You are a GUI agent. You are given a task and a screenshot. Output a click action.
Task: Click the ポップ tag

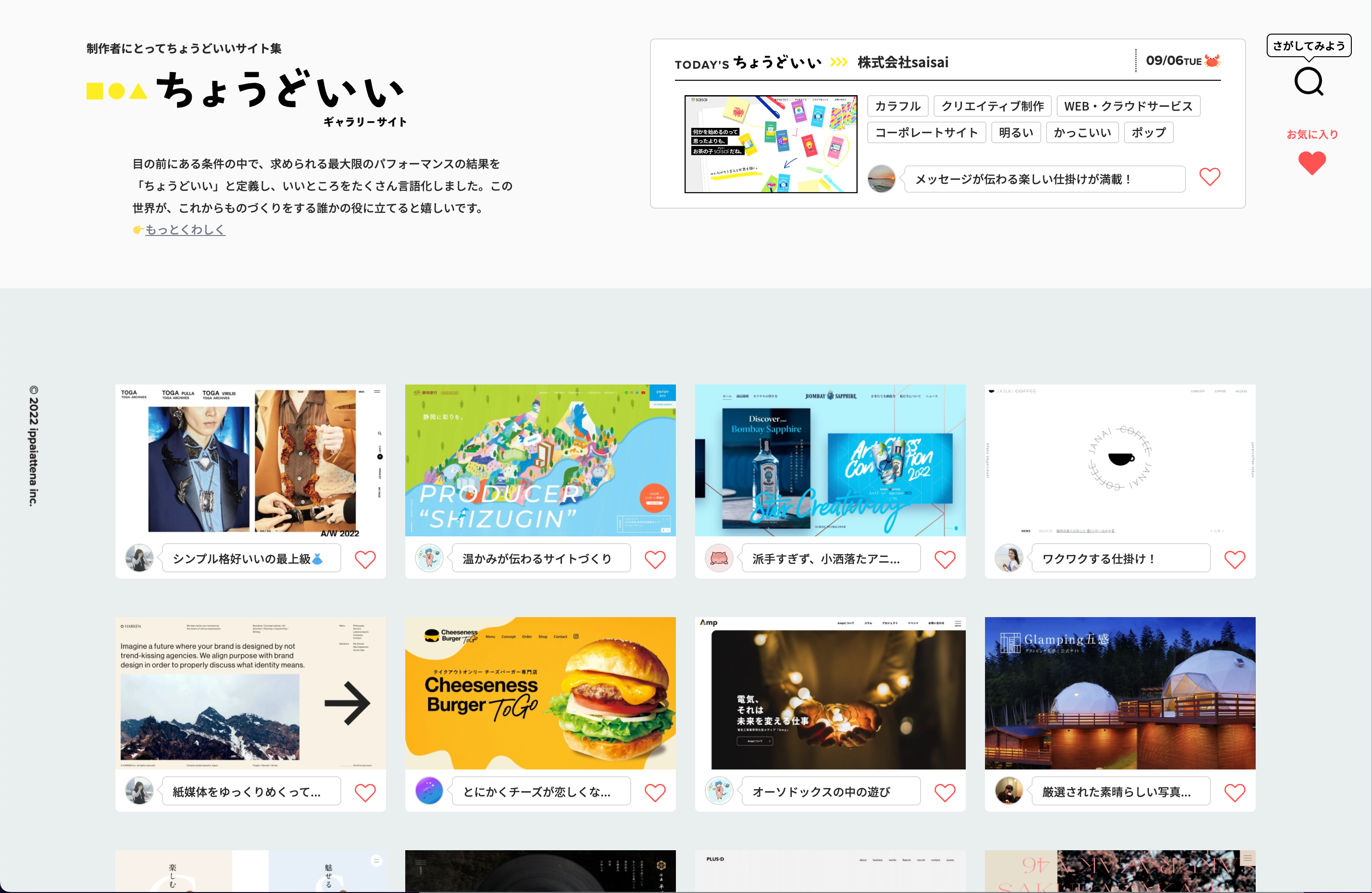pos(1148,133)
